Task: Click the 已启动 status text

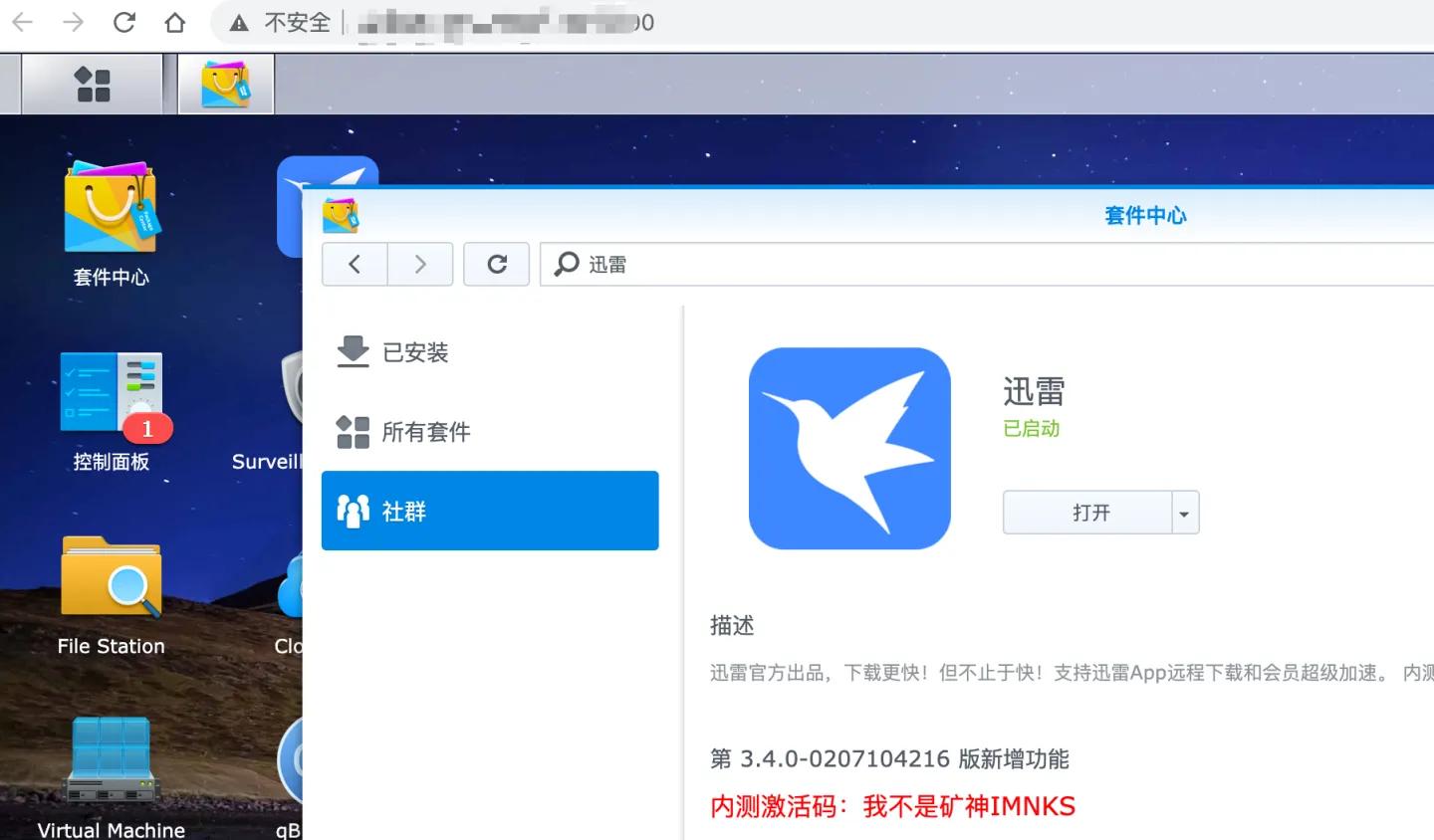Action: pyautogui.click(x=1031, y=429)
